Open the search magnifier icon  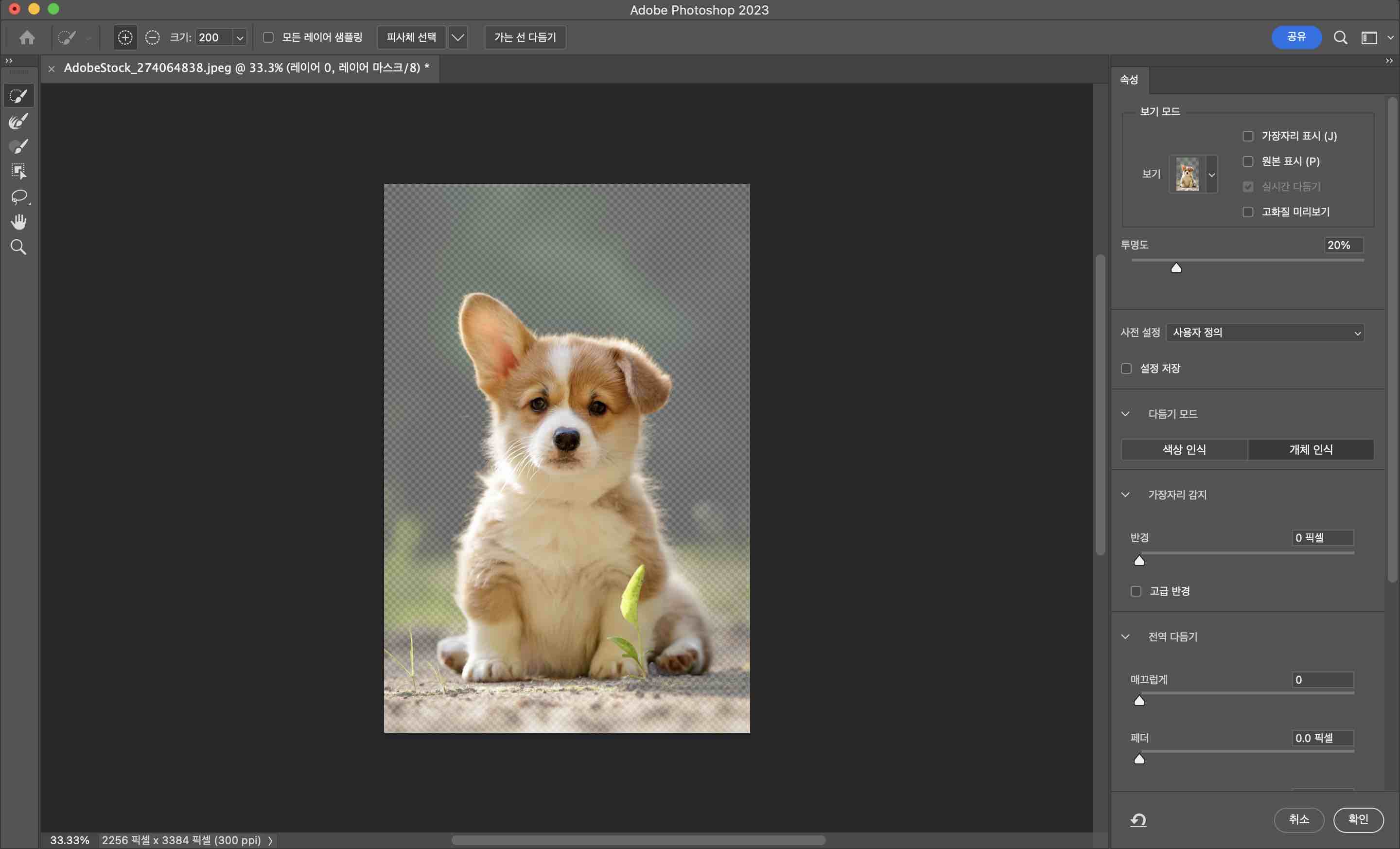click(x=1340, y=37)
